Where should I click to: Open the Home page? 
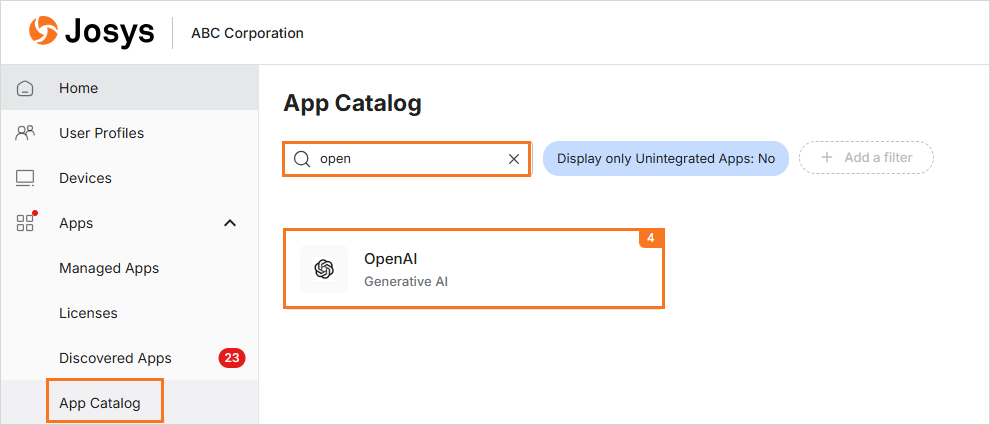pos(129,88)
